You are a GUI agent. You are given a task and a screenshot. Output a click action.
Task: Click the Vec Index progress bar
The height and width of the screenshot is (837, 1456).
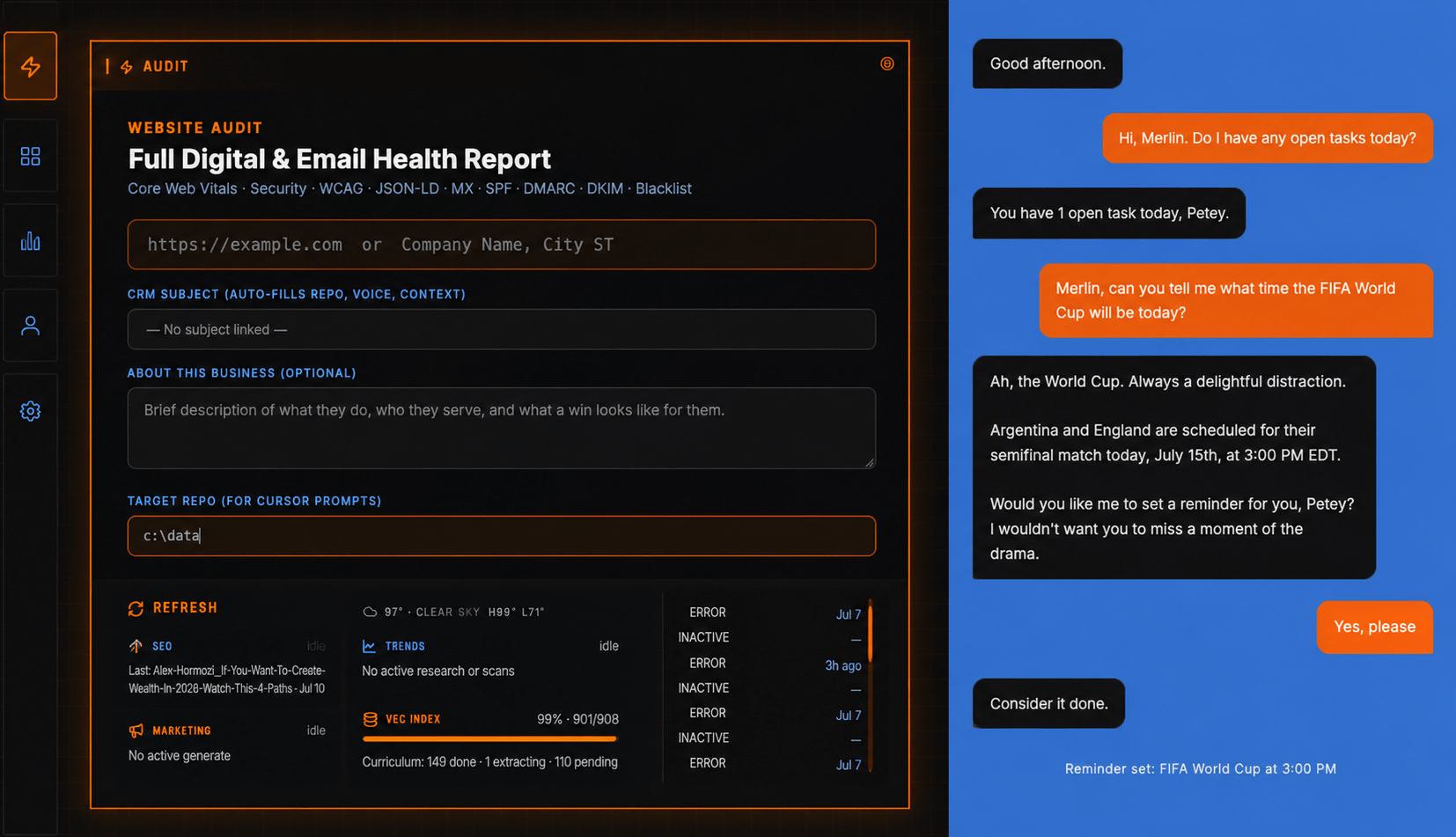490,739
